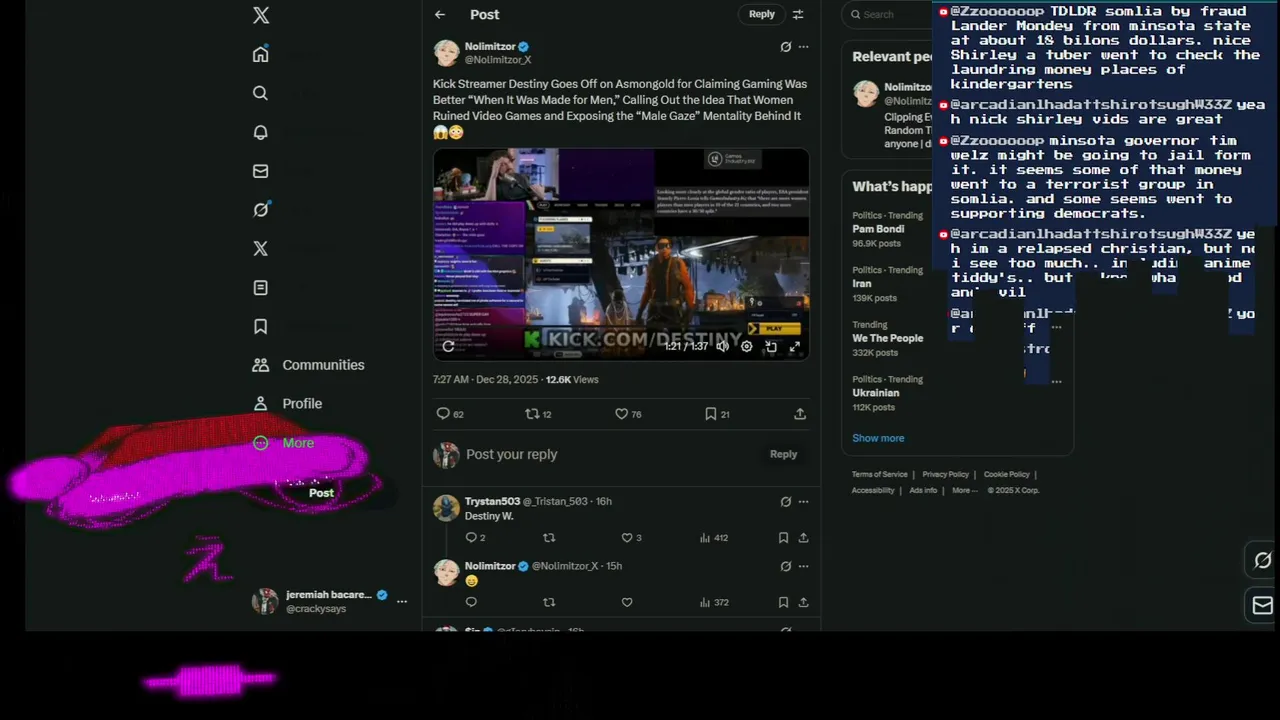Reply to Nolimitzor's emoji comment

[471, 602]
